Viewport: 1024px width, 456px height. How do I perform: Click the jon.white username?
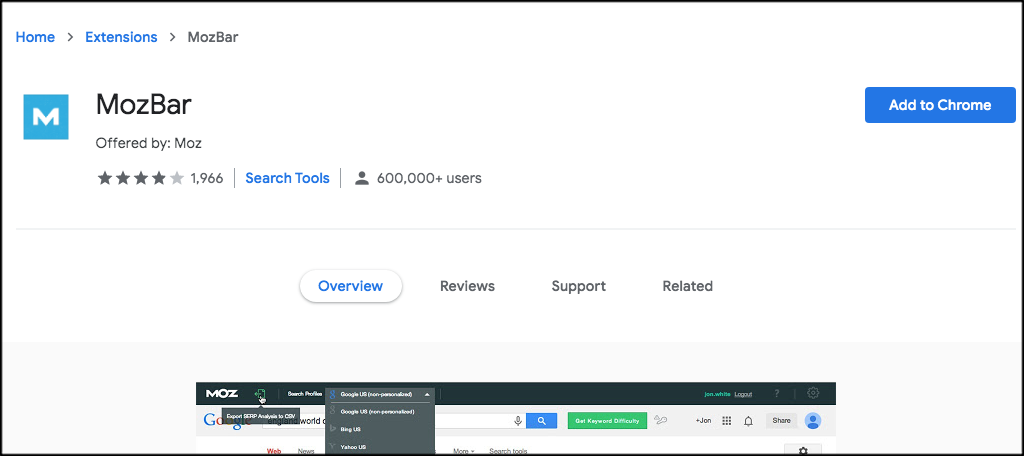pos(717,394)
